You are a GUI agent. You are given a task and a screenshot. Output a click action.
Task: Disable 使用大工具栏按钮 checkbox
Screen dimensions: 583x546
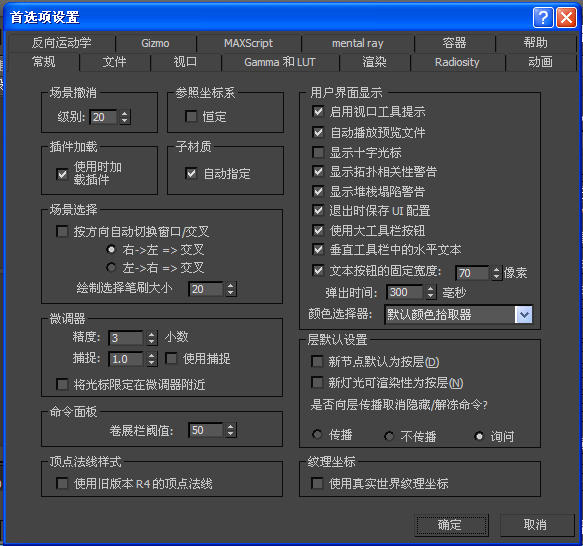pyautogui.click(x=318, y=231)
